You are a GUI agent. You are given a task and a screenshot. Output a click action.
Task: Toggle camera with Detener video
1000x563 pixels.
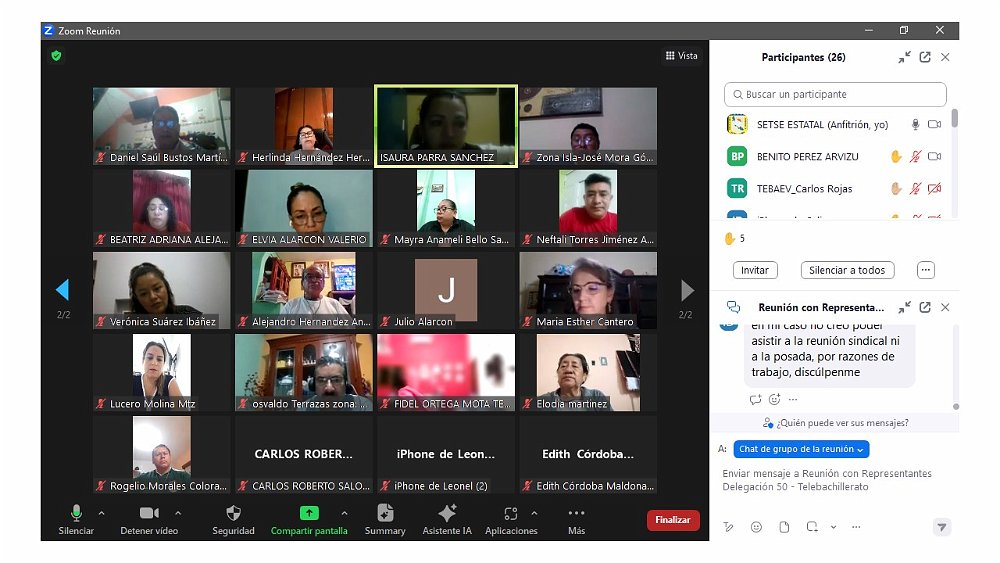(x=149, y=513)
